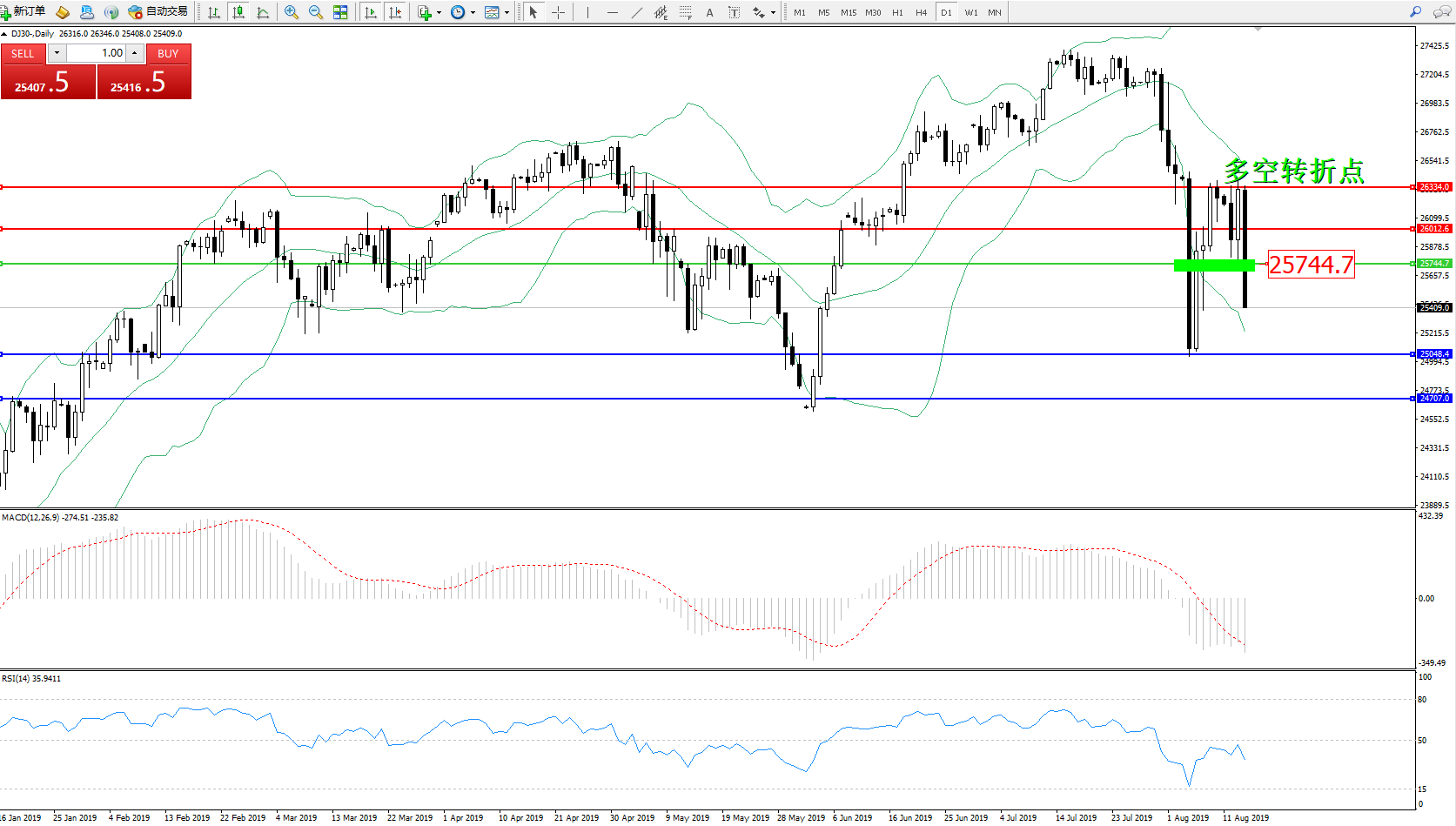Viewport: 1456px width, 826px height.
Task: Open the periodicity clock dropdown arrow
Action: click(473, 13)
